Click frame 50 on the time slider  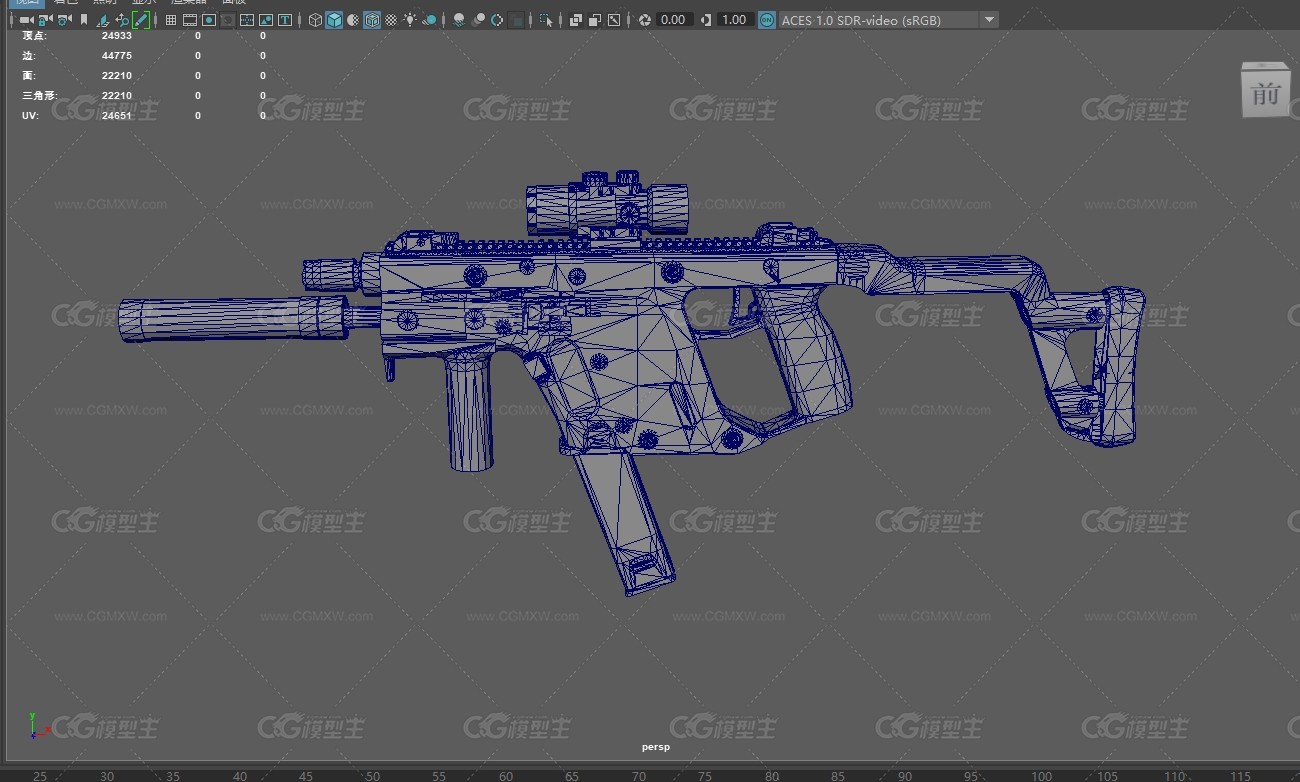tap(373, 775)
